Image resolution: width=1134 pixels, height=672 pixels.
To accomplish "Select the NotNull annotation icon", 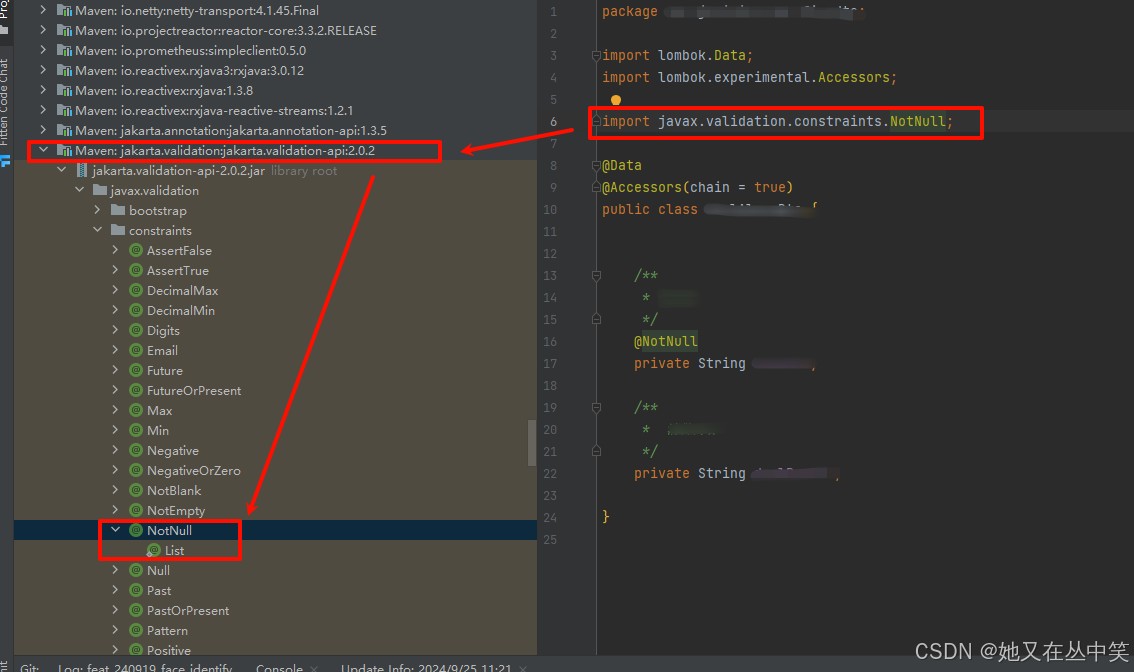I will [x=135, y=530].
